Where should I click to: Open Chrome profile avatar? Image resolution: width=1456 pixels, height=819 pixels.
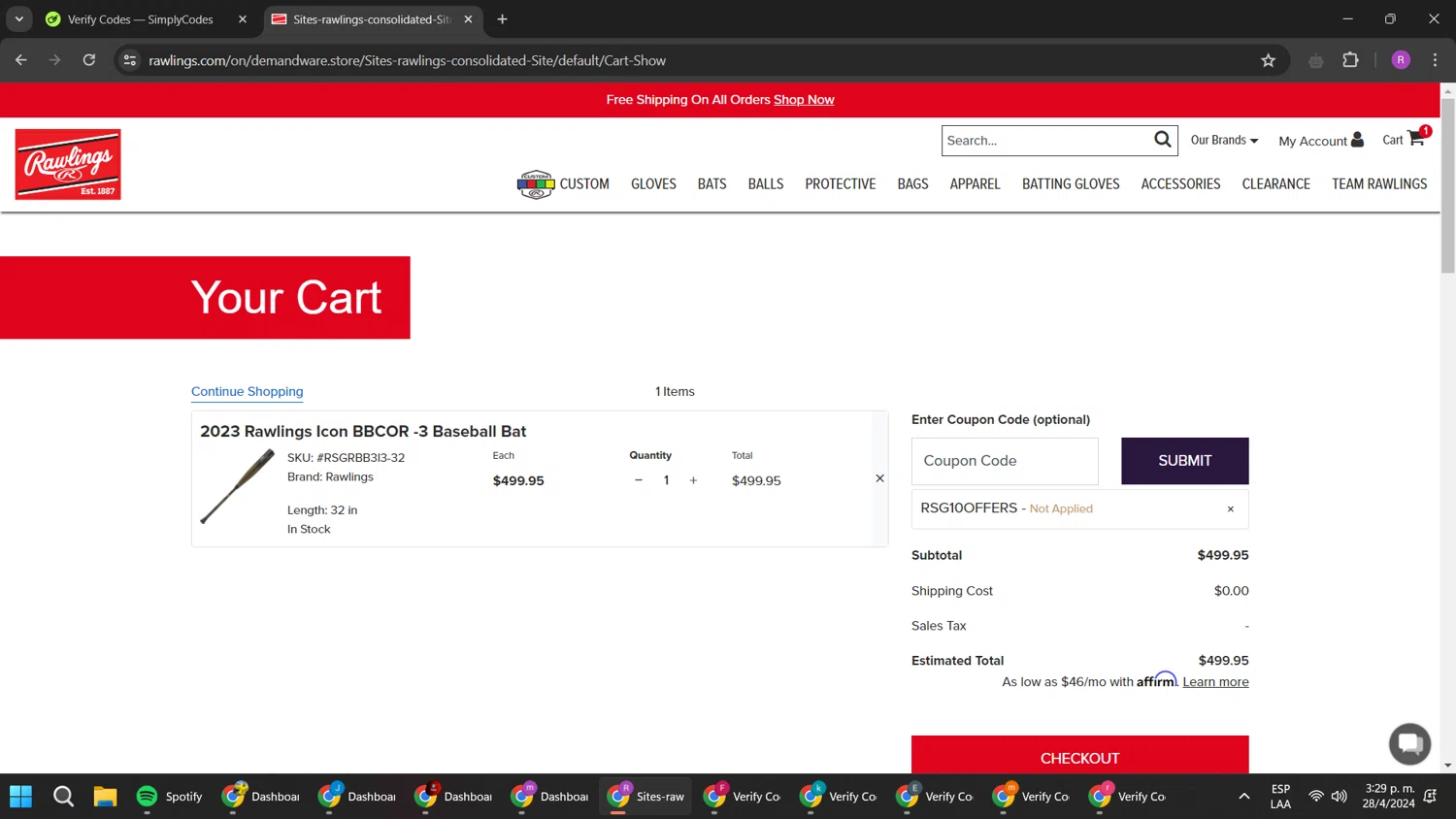[x=1401, y=60]
